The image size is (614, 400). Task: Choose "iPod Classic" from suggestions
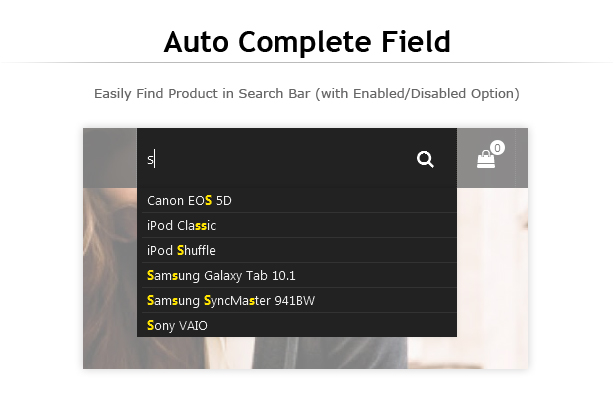point(181,225)
